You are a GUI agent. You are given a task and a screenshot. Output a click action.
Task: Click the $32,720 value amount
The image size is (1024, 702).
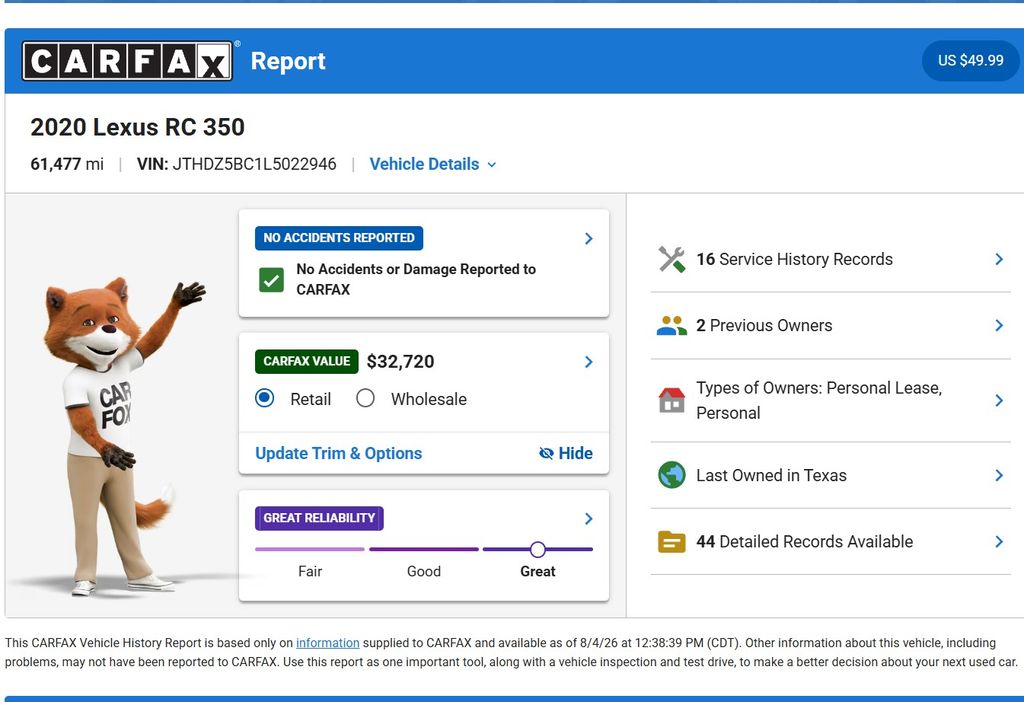400,361
